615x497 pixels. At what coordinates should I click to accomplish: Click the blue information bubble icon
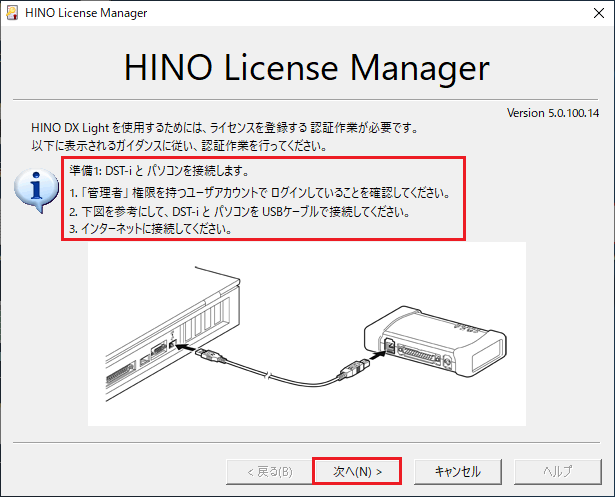click(x=36, y=191)
